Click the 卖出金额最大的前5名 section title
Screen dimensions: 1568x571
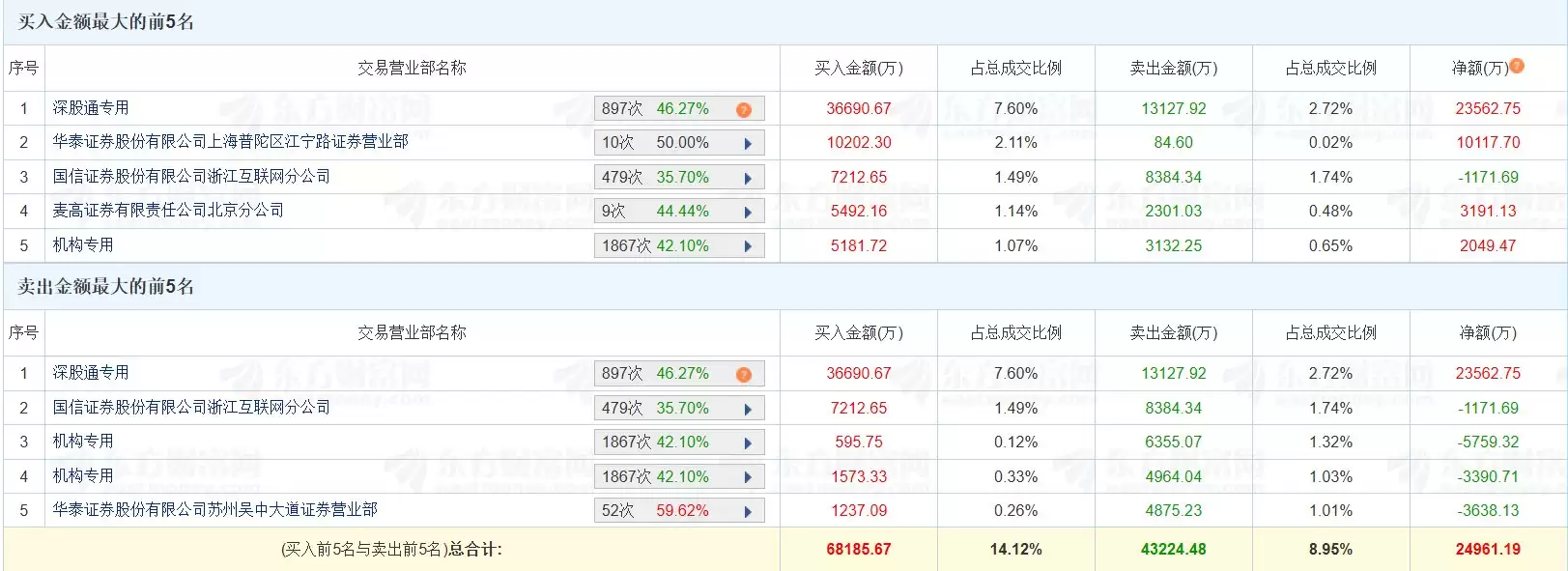(x=106, y=287)
